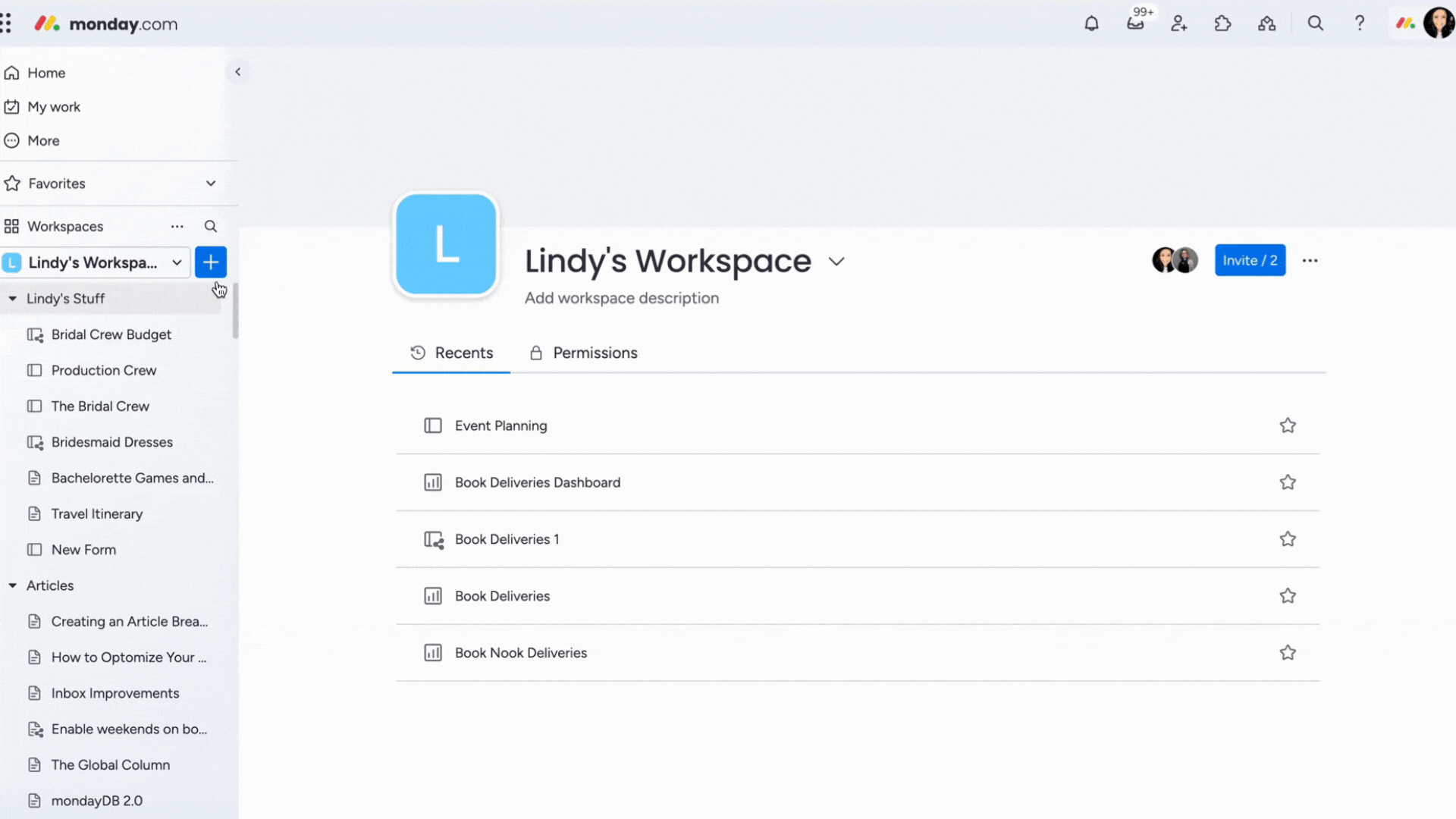Switch to the Permissions tab

tap(583, 353)
